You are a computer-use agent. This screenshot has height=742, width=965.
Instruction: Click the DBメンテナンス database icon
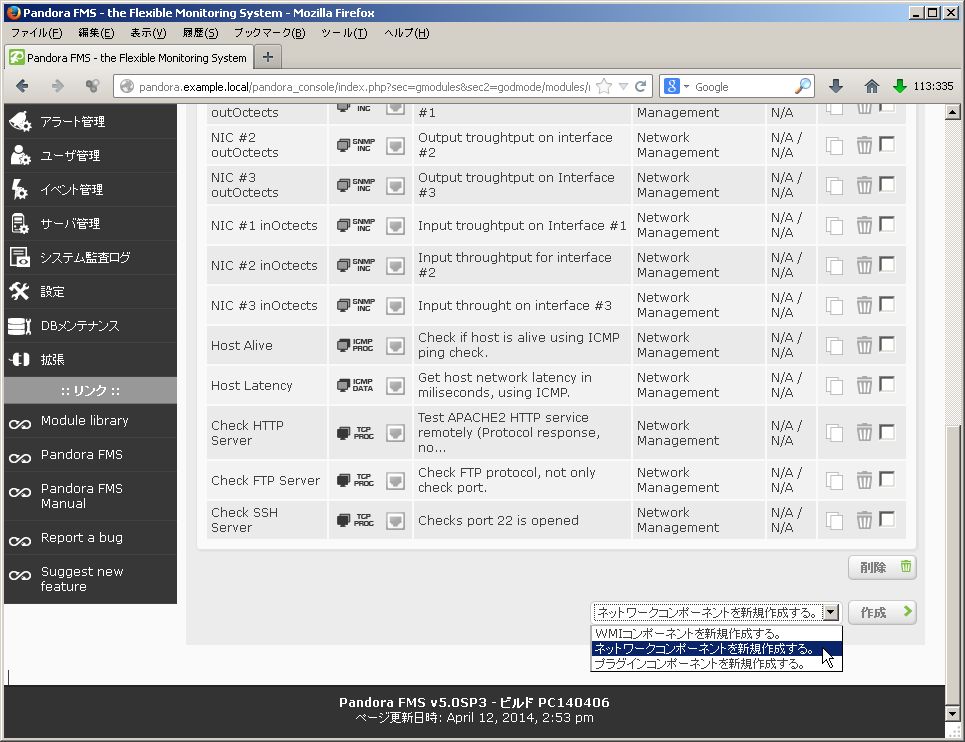tap(20, 326)
